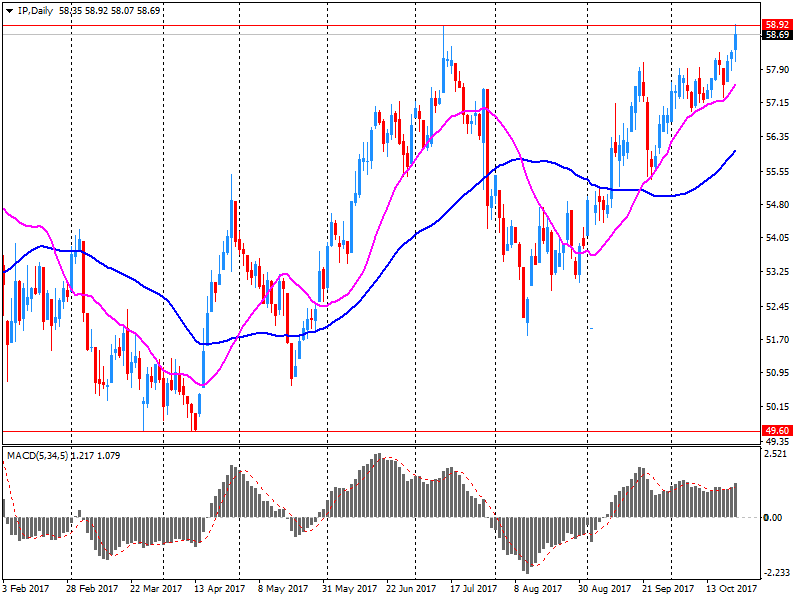
Task: Select the 22 Mar 2017 date label
Action: click(x=156, y=589)
